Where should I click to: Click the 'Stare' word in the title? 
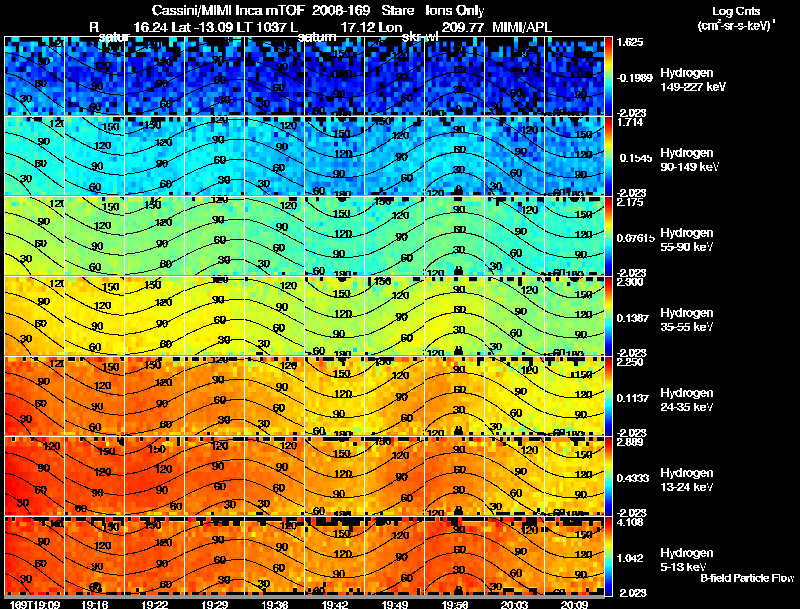[x=397, y=11]
